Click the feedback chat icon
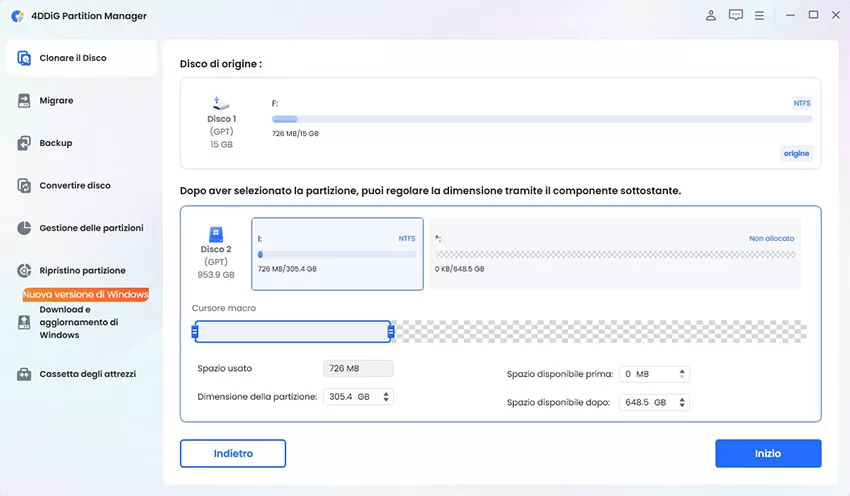This screenshot has width=850, height=496. (x=736, y=15)
